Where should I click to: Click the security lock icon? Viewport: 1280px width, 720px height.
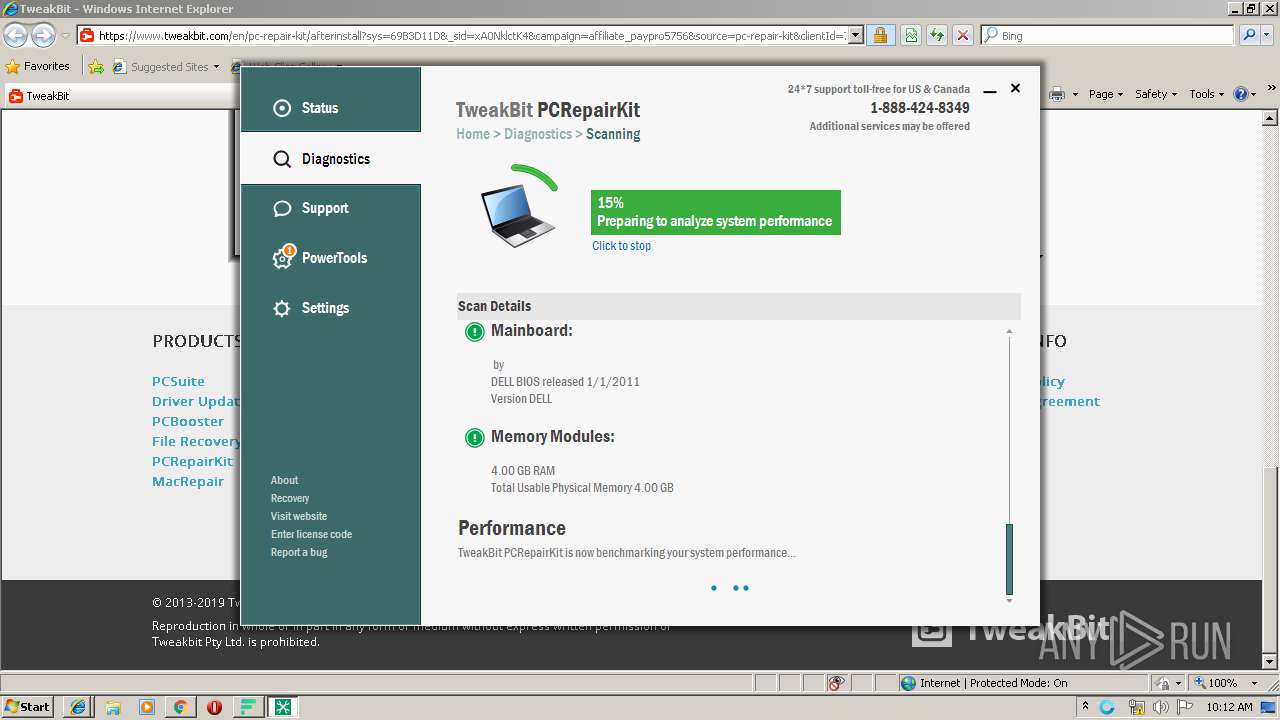click(x=880, y=36)
